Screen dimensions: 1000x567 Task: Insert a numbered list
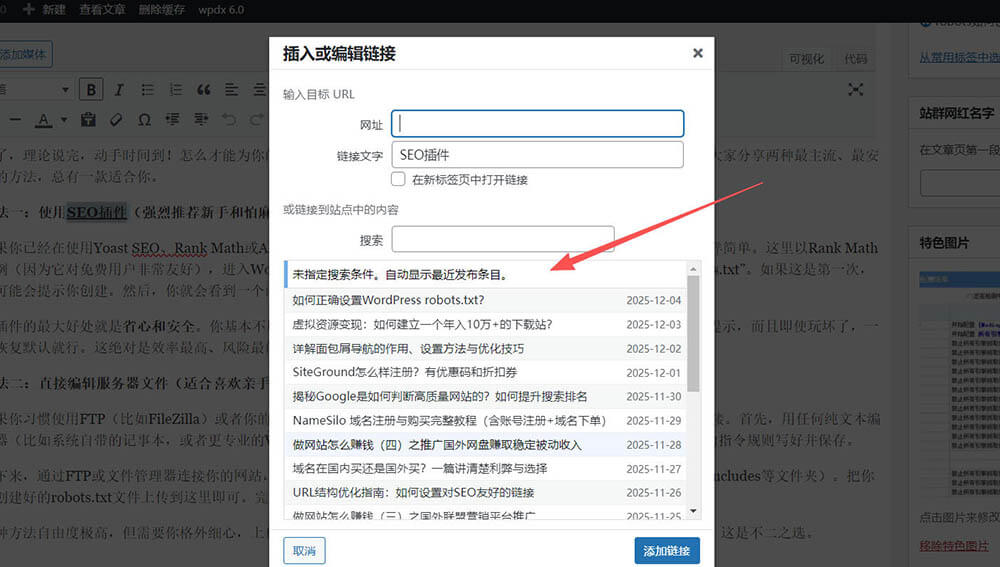pyautogui.click(x=176, y=90)
